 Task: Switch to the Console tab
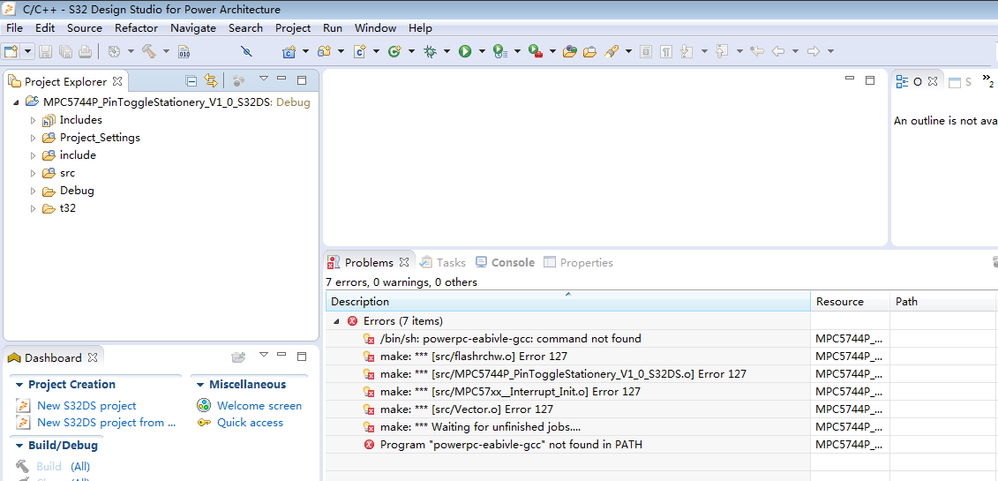tap(505, 263)
